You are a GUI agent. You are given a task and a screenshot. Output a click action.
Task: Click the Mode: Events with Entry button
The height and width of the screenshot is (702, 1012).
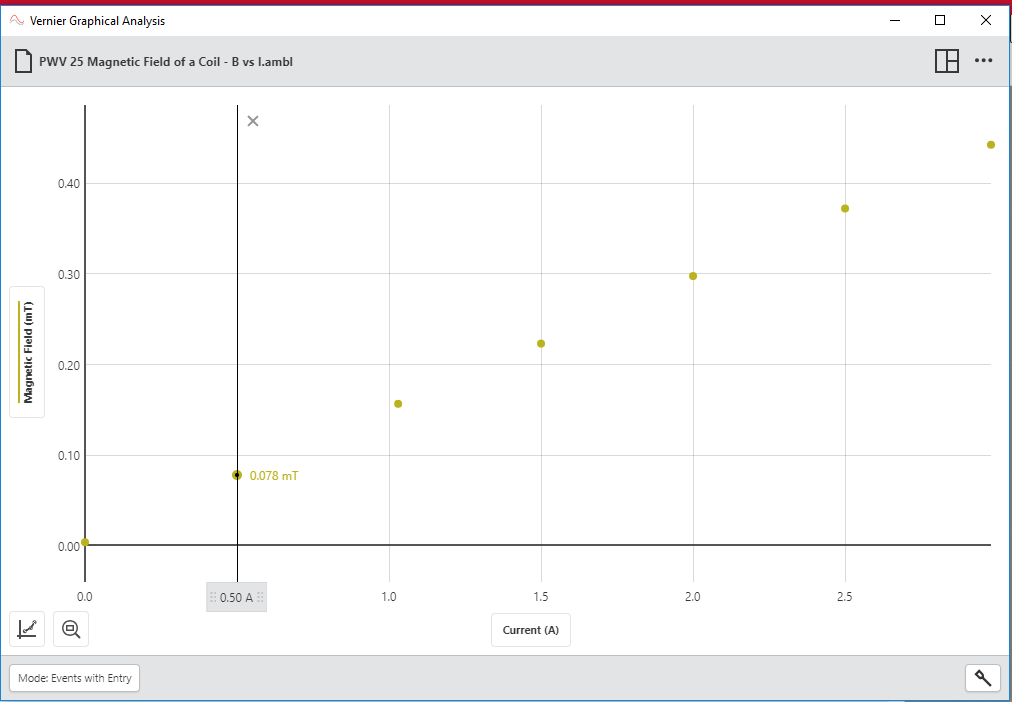[x=74, y=677]
